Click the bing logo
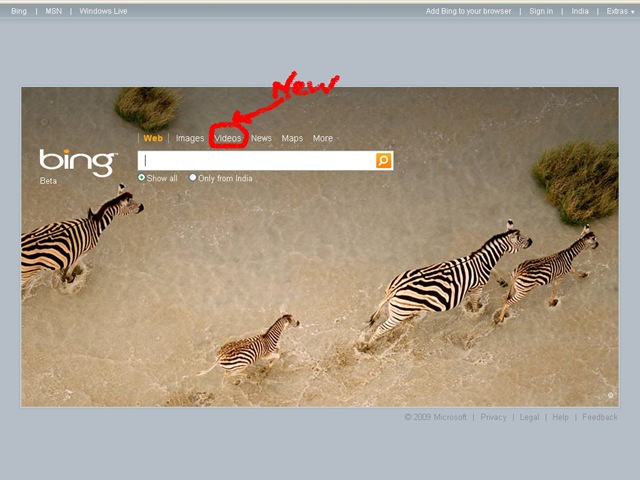Viewport: 640px width, 480px height. click(78, 162)
